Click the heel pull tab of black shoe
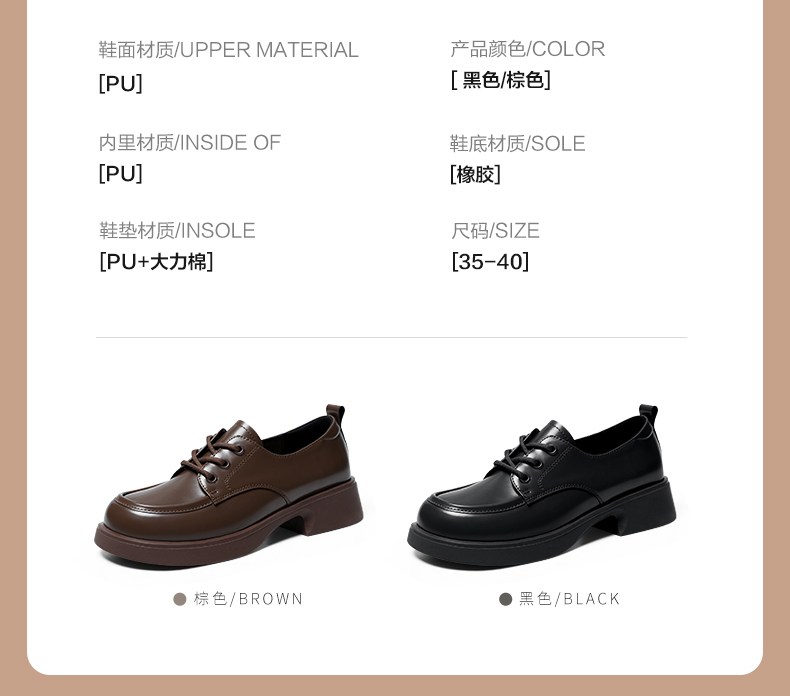790x696 pixels. pos(649,415)
